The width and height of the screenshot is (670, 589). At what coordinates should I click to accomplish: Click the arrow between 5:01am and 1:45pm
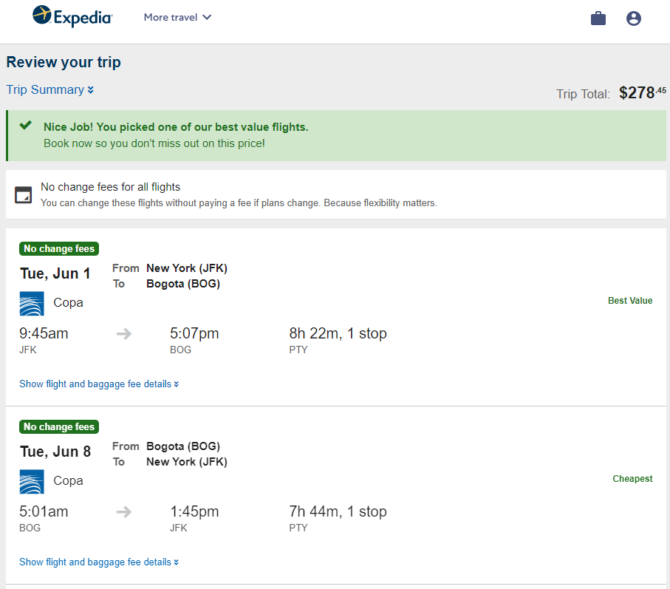[x=124, y=512]
